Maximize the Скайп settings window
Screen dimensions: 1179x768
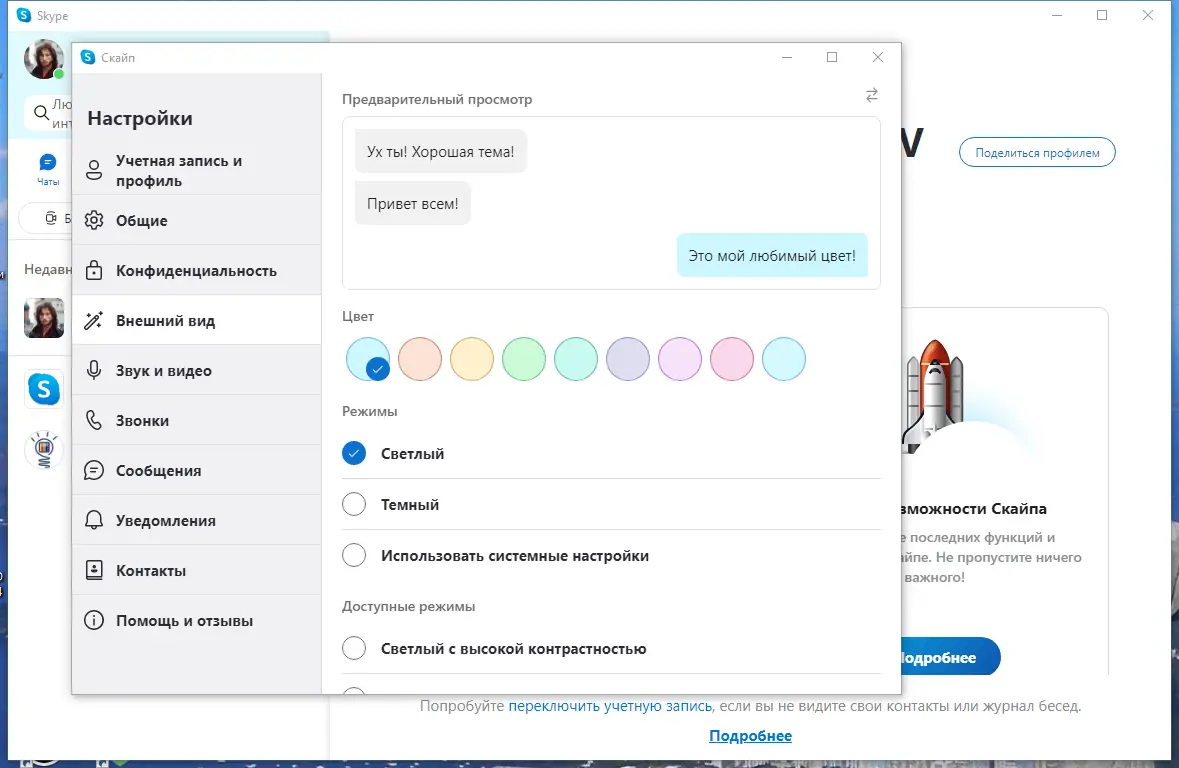point(832,57)
